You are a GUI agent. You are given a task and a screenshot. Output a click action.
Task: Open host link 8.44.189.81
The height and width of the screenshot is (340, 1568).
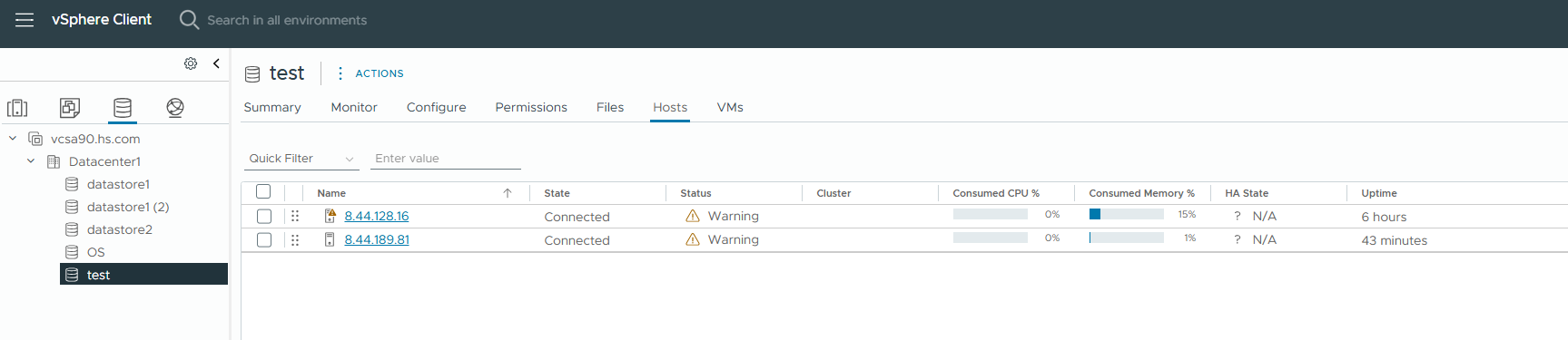tap(377, 239)
